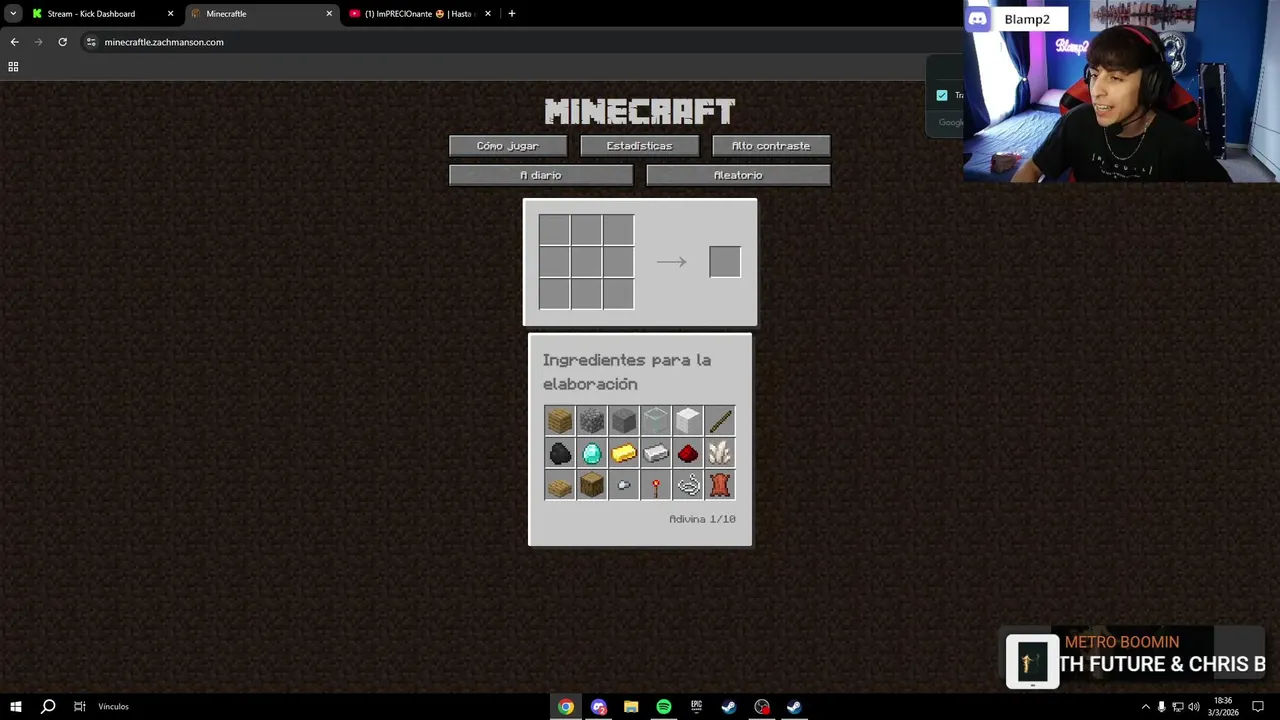Viewport: 1280px width, 720px height.
Task: Click the microphone tray icon
Action: point(1161,707)
